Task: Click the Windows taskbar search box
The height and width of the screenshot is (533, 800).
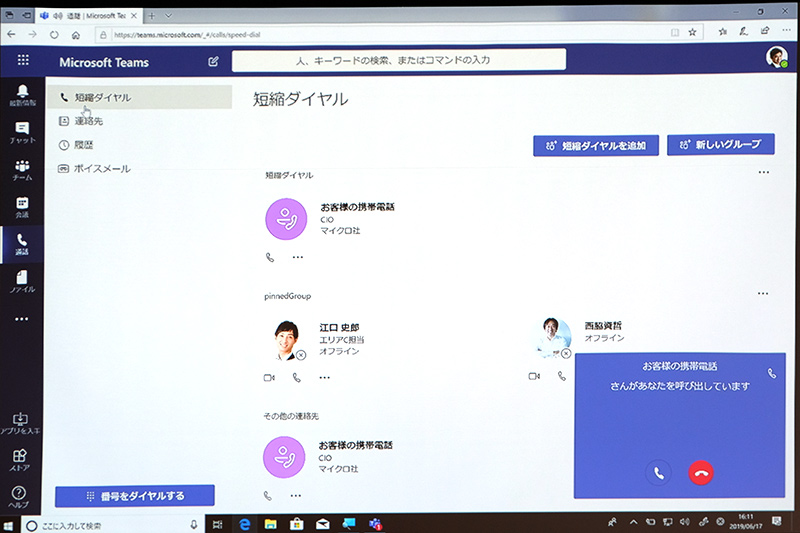Action: click(112, 525)
